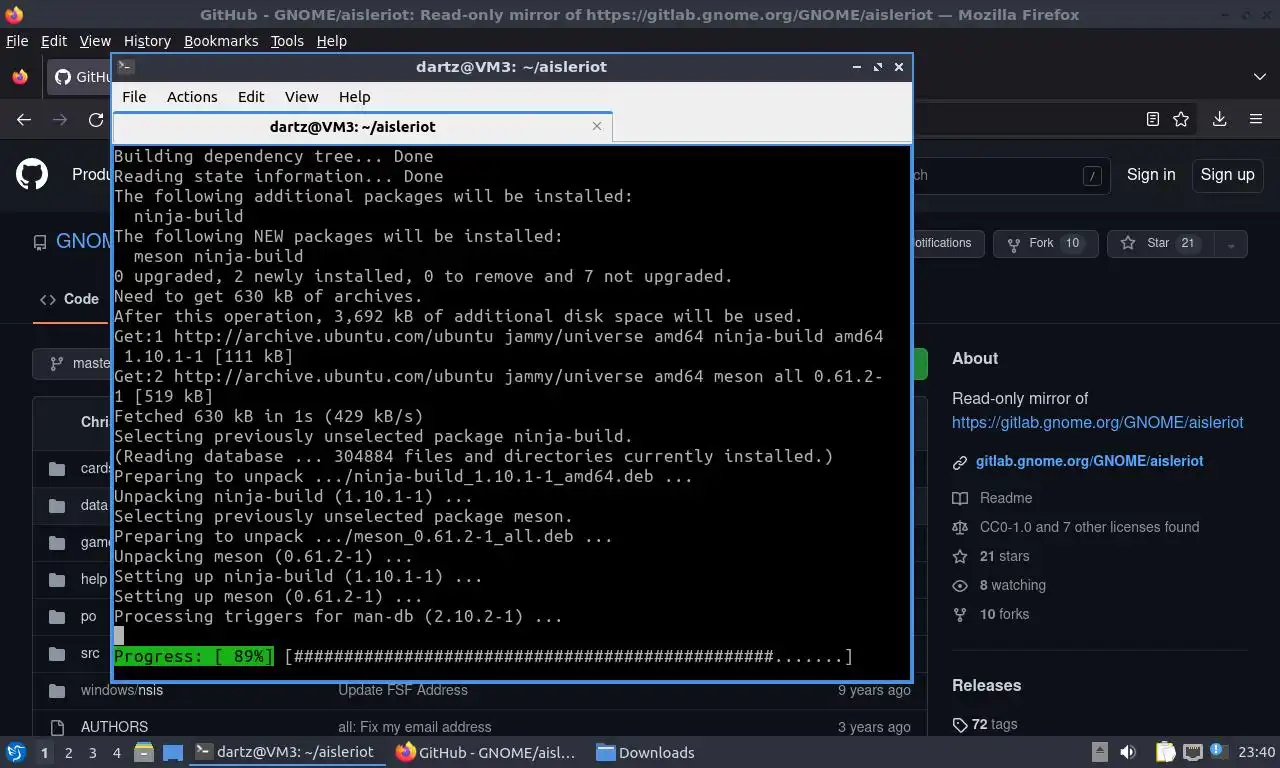Click the all: Fix my email address commit
This screenshot has height=768, width=1280.
[414, 727]
